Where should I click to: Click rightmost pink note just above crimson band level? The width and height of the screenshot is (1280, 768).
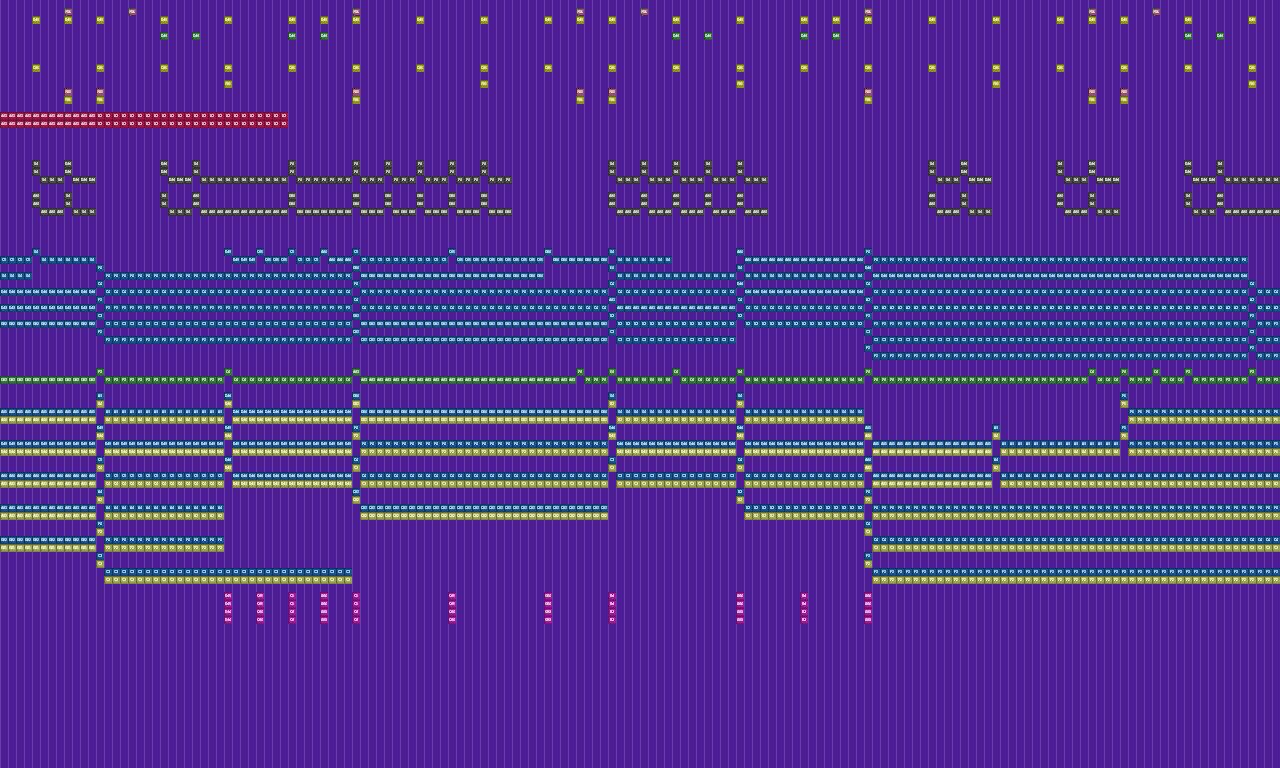(x=1124, y=92)
